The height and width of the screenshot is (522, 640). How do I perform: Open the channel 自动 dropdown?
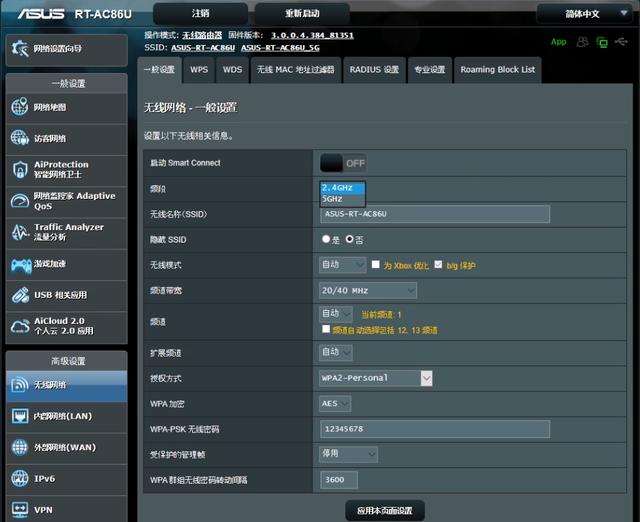pos(336,314)
